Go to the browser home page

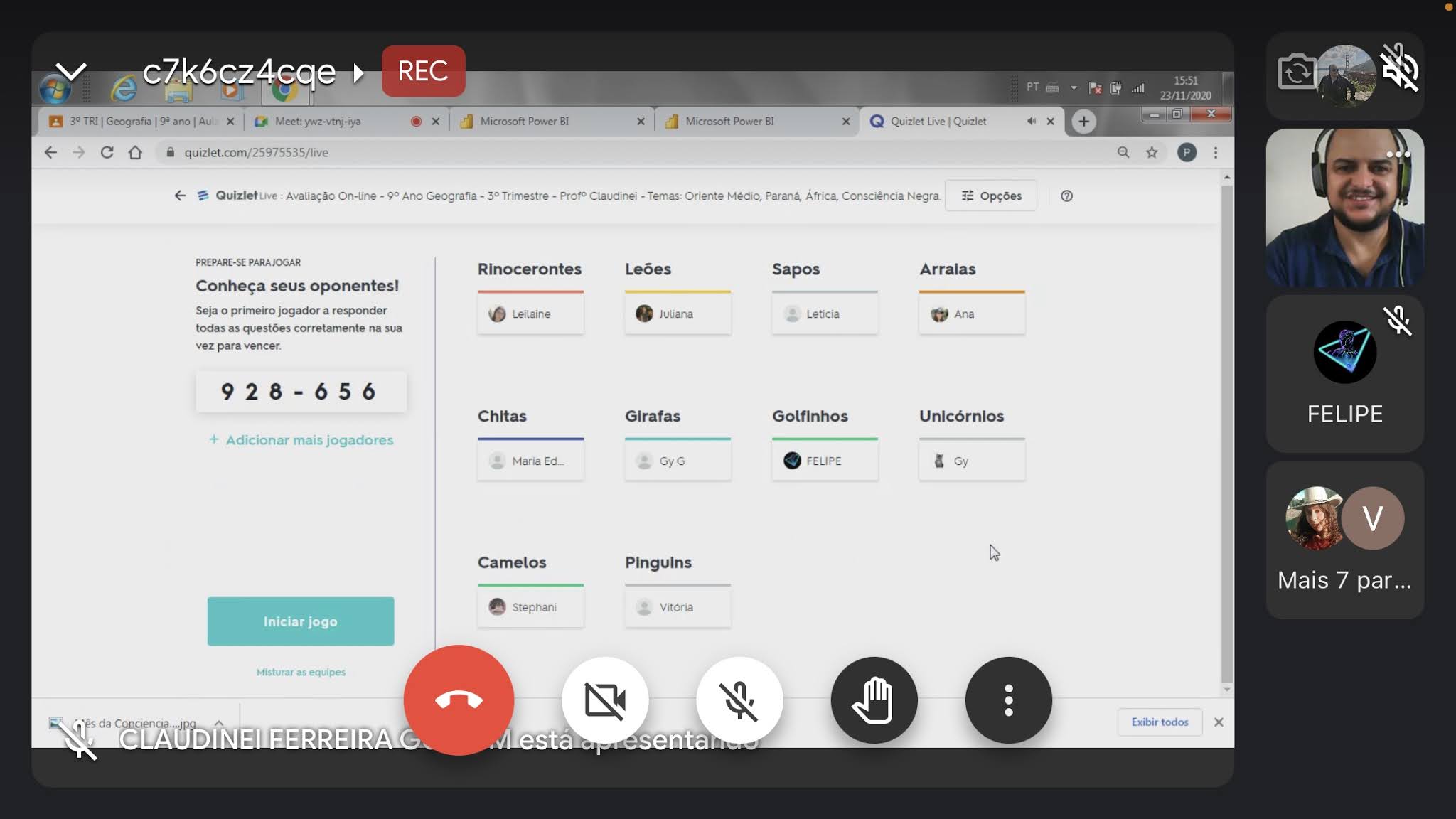(135, 152)
